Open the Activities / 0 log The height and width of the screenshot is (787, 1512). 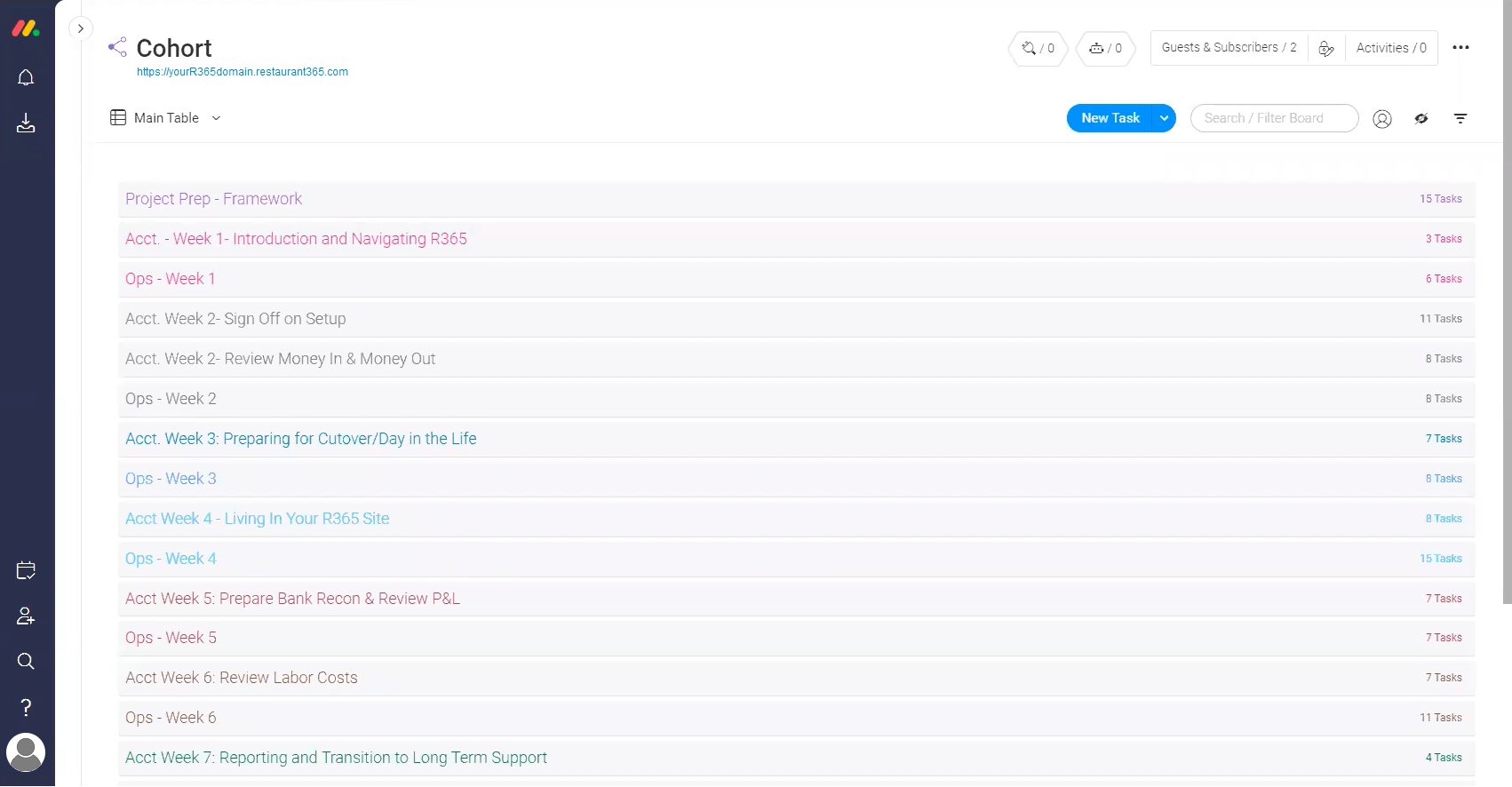tap(1391, 48)
